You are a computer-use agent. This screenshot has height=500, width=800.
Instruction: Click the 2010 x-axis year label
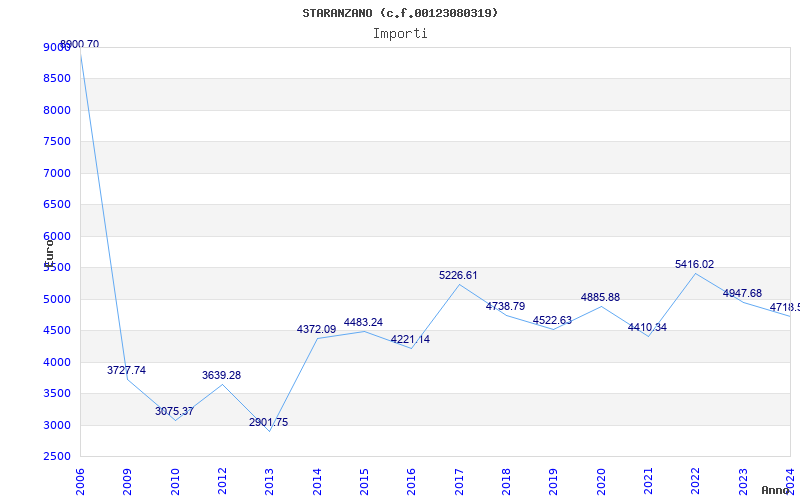point(175,481)
